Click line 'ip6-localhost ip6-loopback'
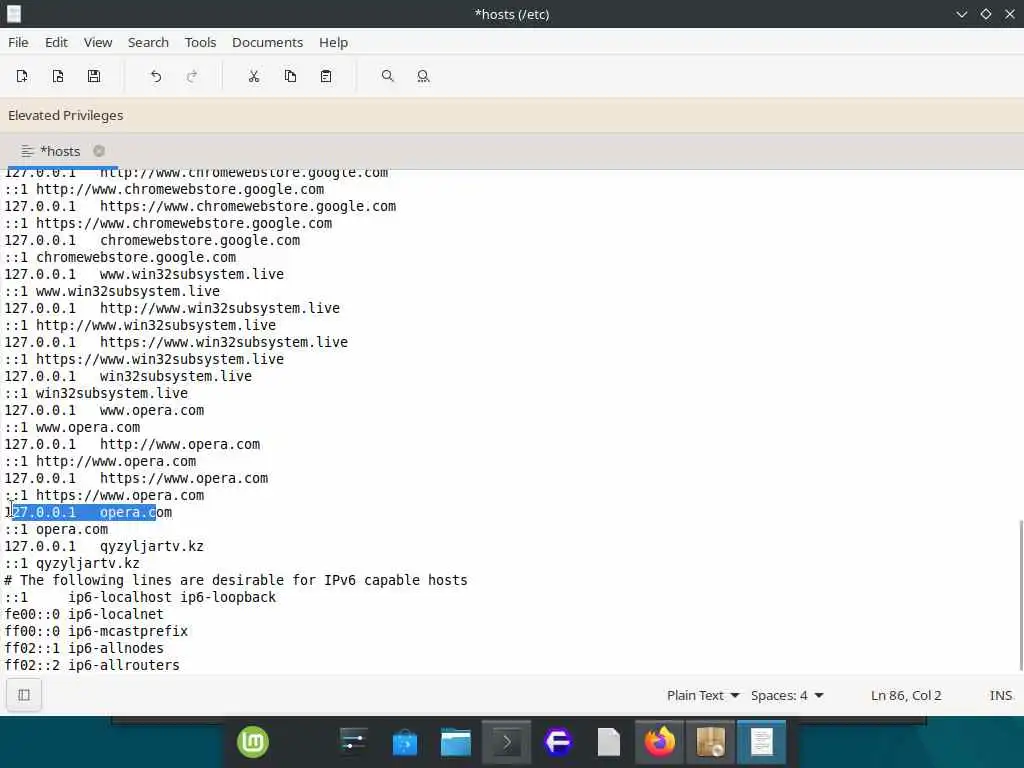Viewport: 1024px width, 768px height. click(140, 597)
